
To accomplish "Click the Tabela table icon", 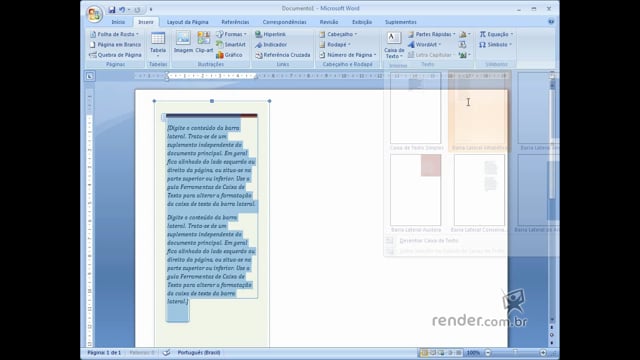I will [x=158, y=39].
